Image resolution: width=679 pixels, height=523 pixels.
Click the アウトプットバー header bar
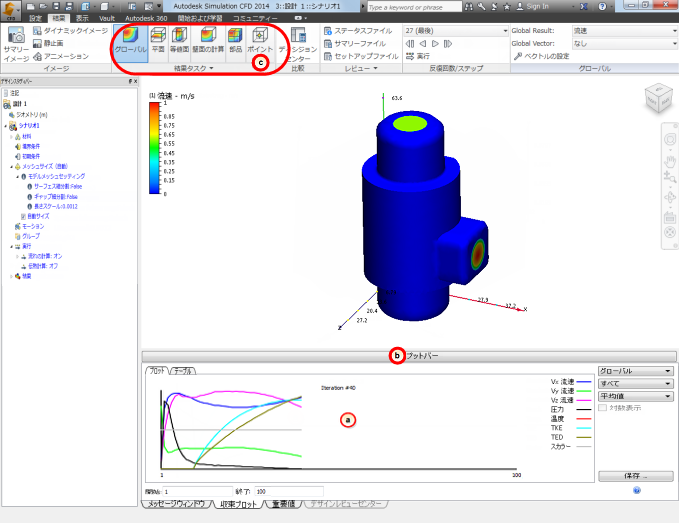point(409,356)
